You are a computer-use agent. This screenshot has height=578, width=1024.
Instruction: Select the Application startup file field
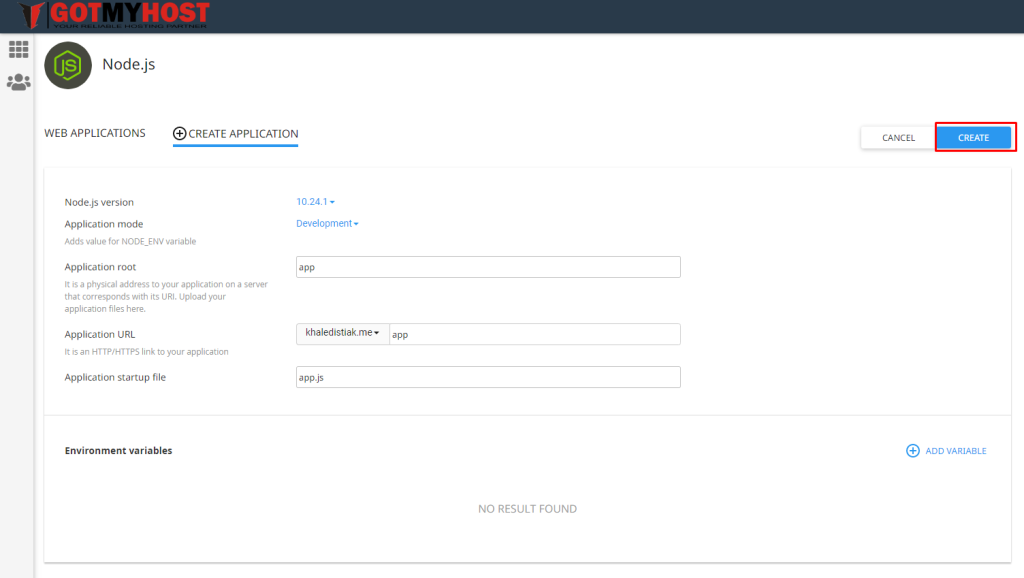point(488,377)
